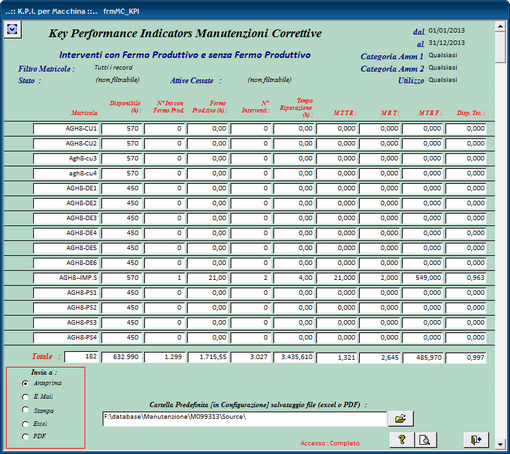
Task: Click the Disp. Tec. column header
Action: click(x=471, y=113)
